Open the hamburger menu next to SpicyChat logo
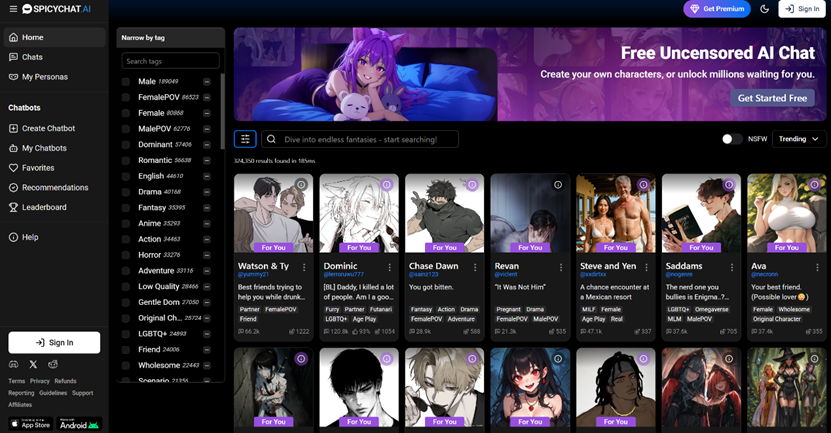The width and height of the screenshot is (831, 433). tap(11, 9)
